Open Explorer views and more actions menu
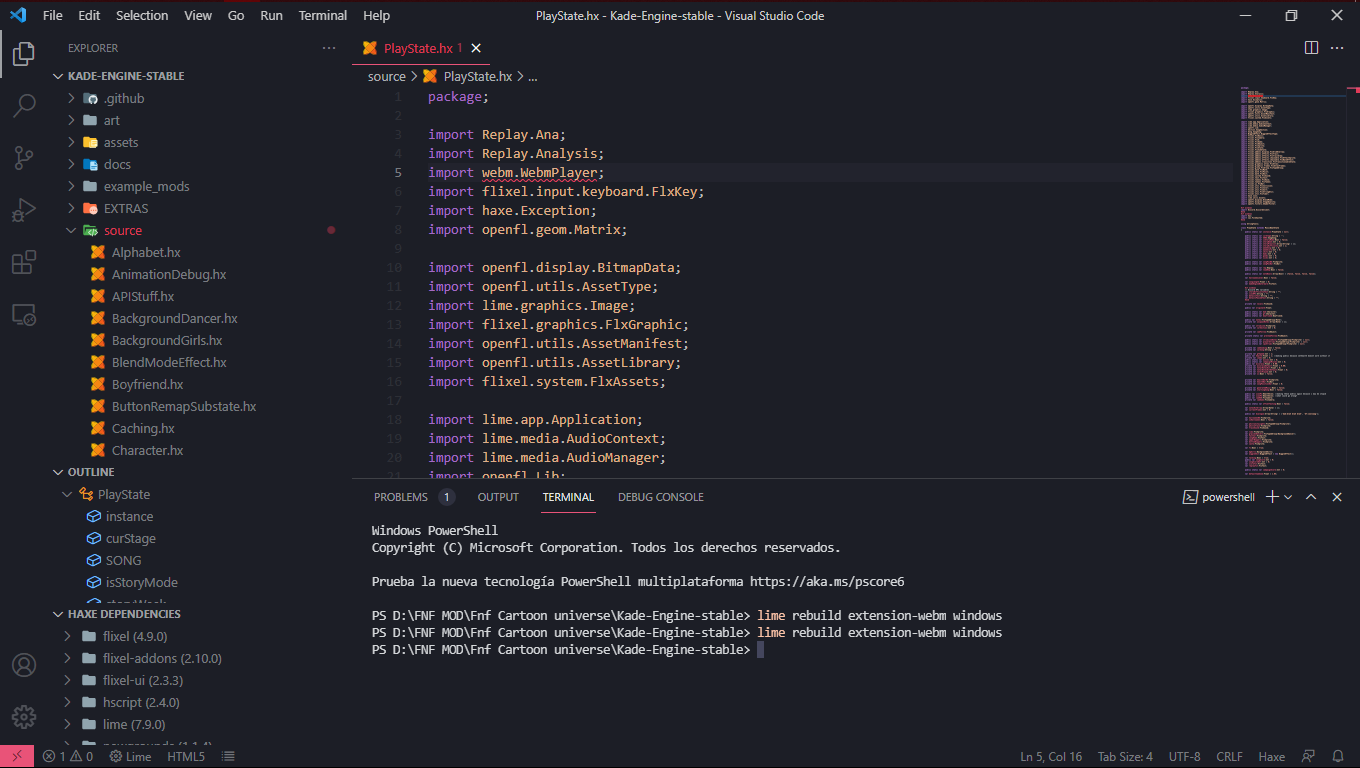 [x=329, y=48]
